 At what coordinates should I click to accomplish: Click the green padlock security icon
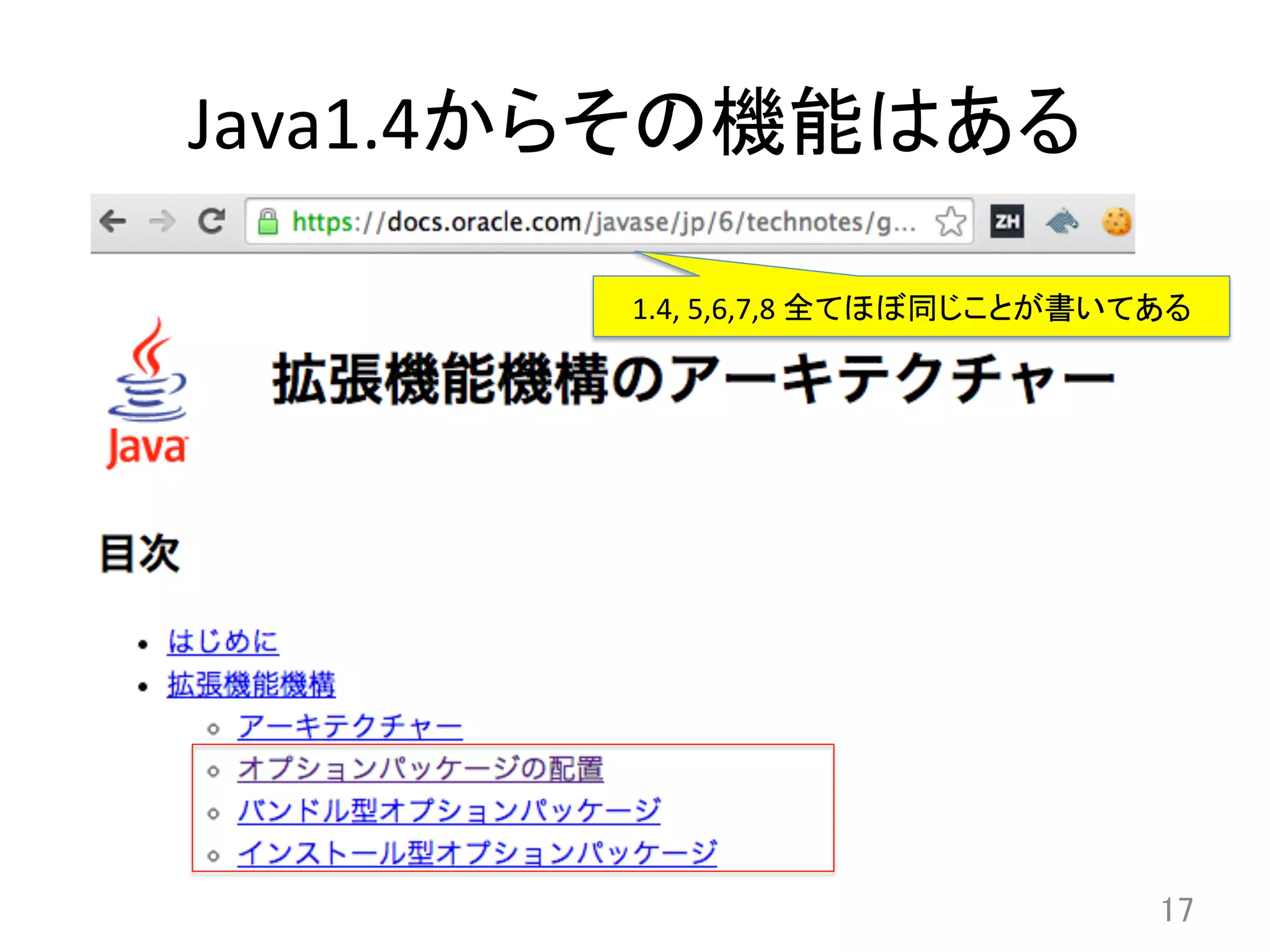click(268, 222)
